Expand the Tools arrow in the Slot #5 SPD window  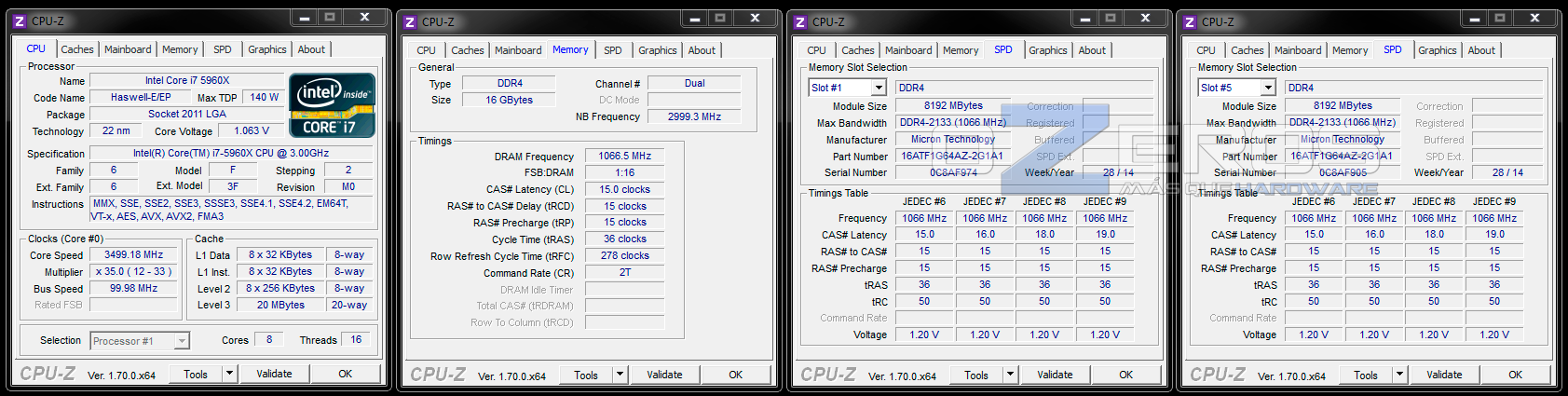pos(1399,375)
